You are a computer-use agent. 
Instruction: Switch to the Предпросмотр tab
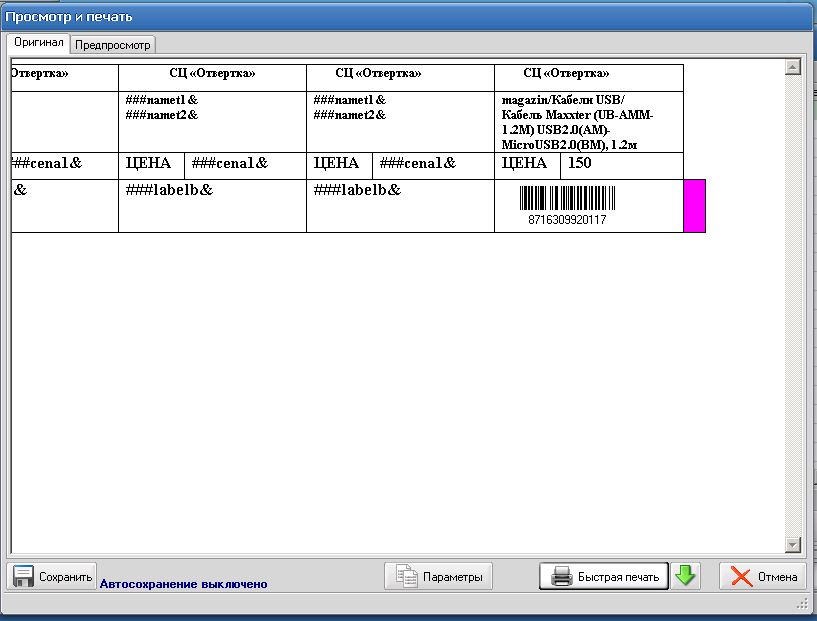tap(113, 45)
